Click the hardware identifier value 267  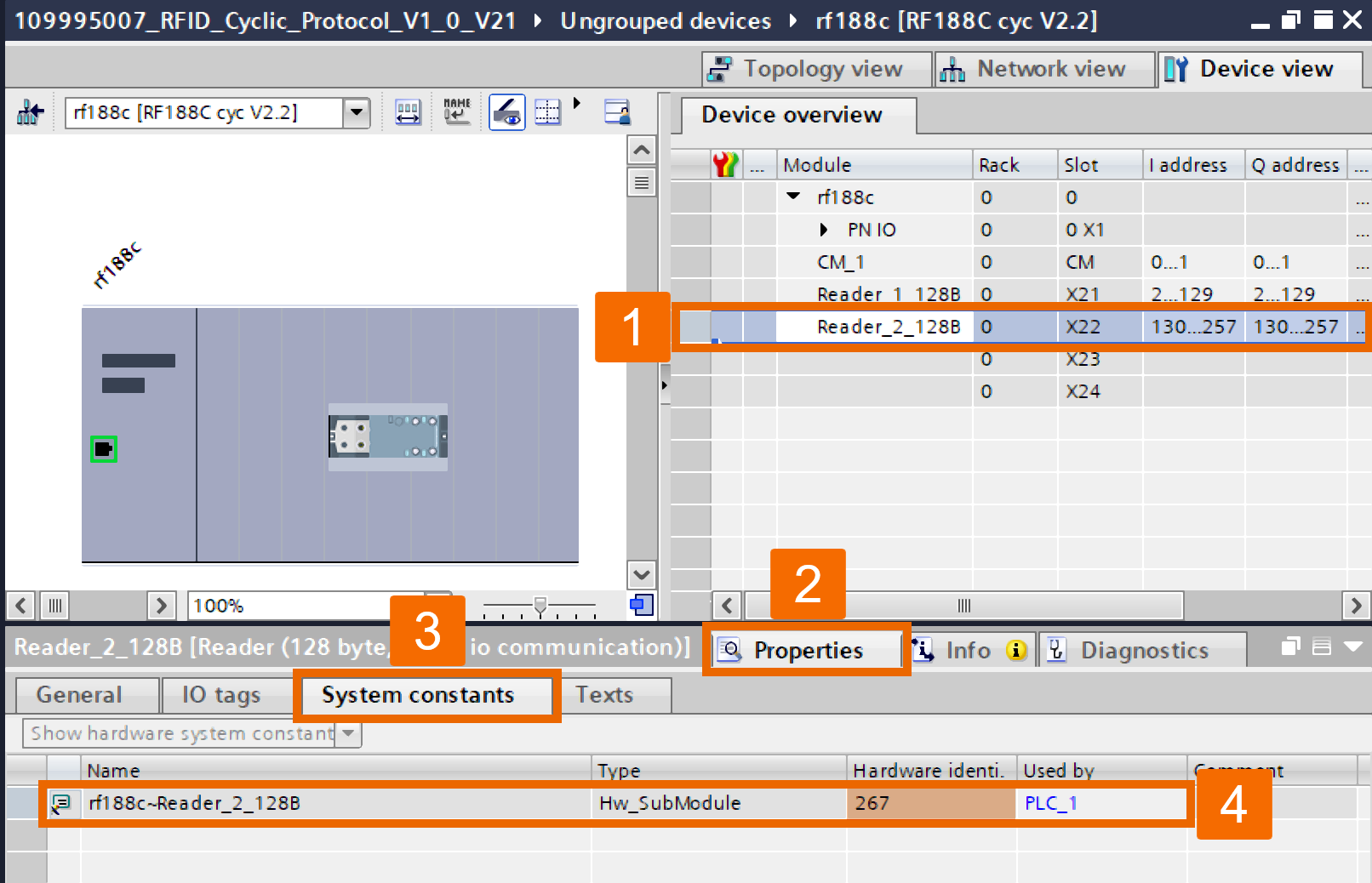click(x=931, y=803)
